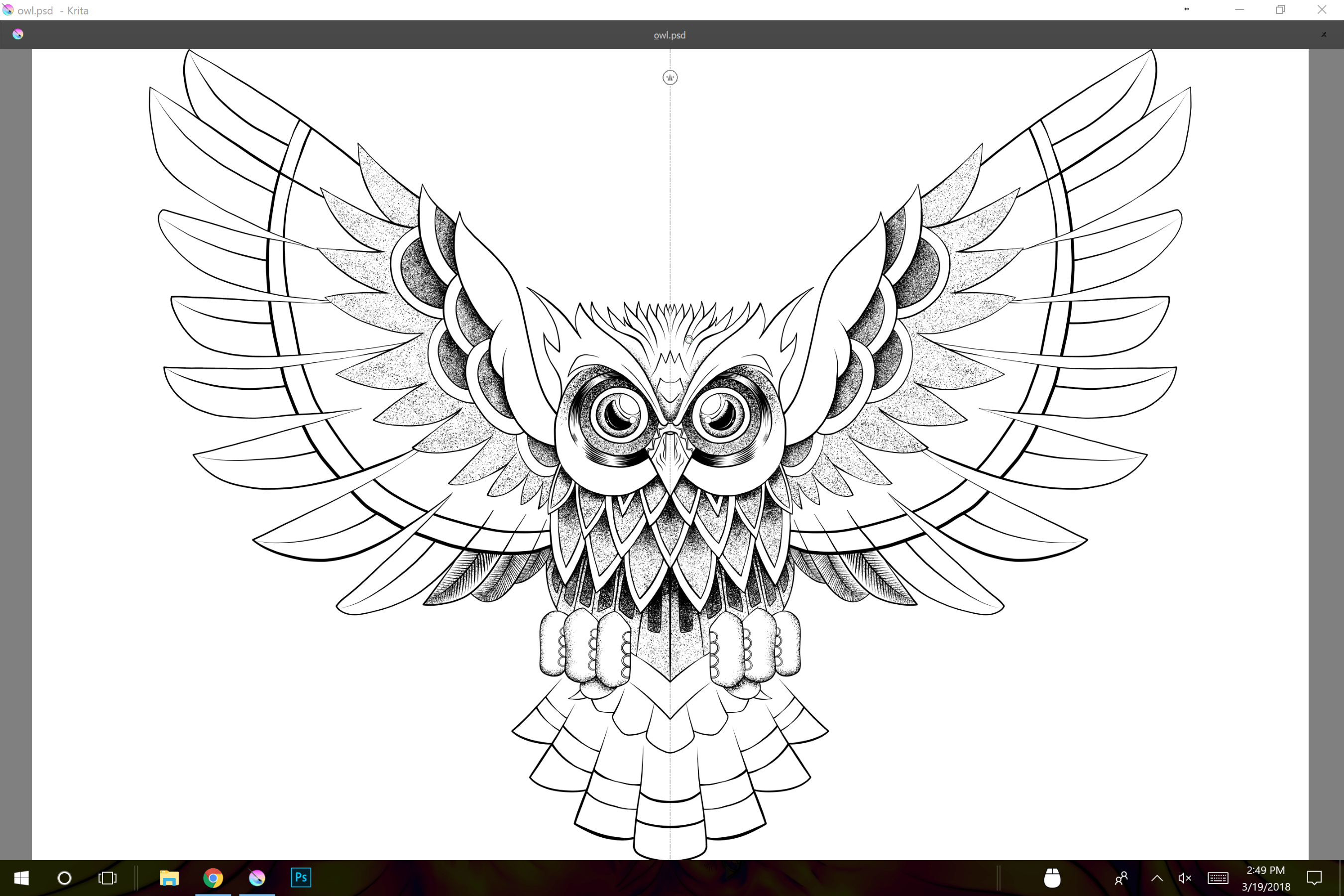Open the taskbar clock and calendar flyout
This screenshot has width=1344, height=896.
coord(1265,878)
